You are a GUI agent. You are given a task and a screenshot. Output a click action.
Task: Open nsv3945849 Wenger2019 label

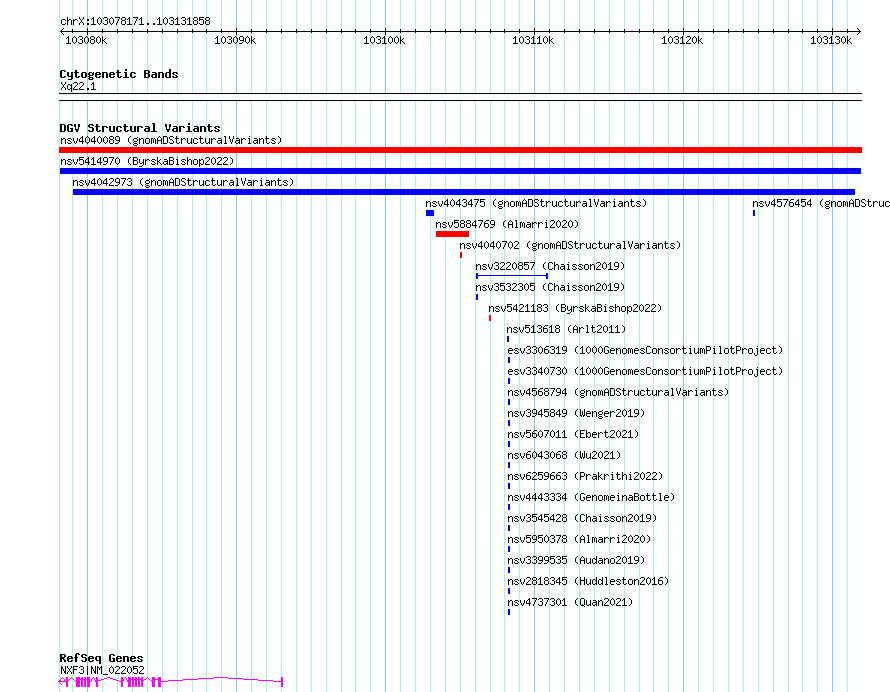pyautogui.click(x=576, y=413)
